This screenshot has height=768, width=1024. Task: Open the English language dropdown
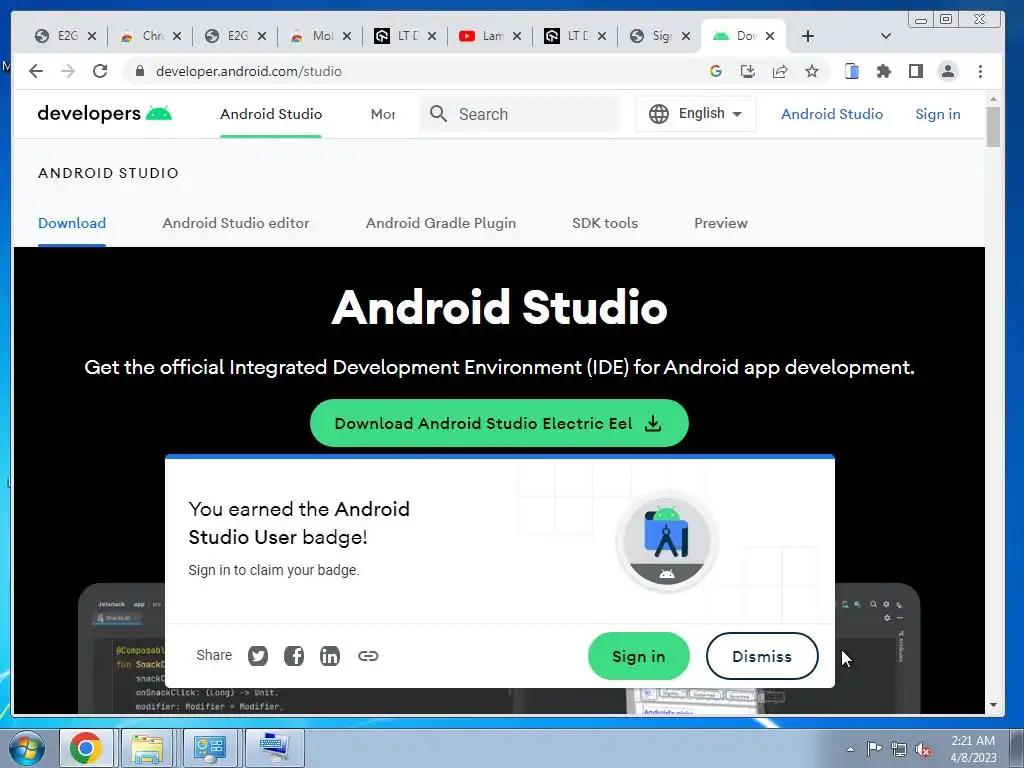coord(696,114)
